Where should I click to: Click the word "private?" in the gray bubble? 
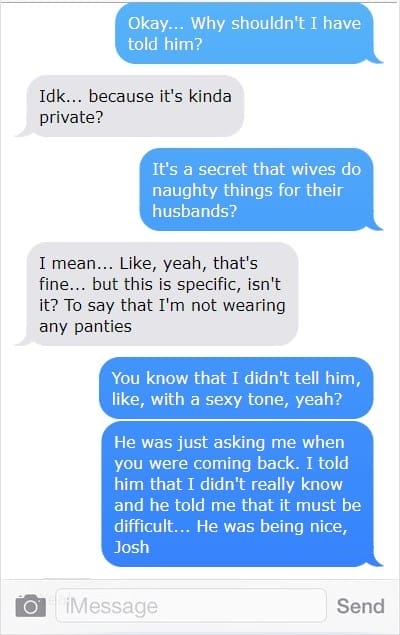[71, 118]
